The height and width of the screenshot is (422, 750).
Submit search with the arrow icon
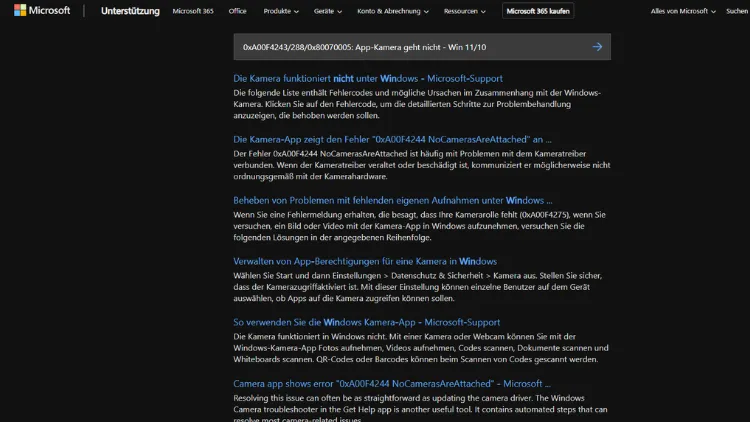click(597, 47)
